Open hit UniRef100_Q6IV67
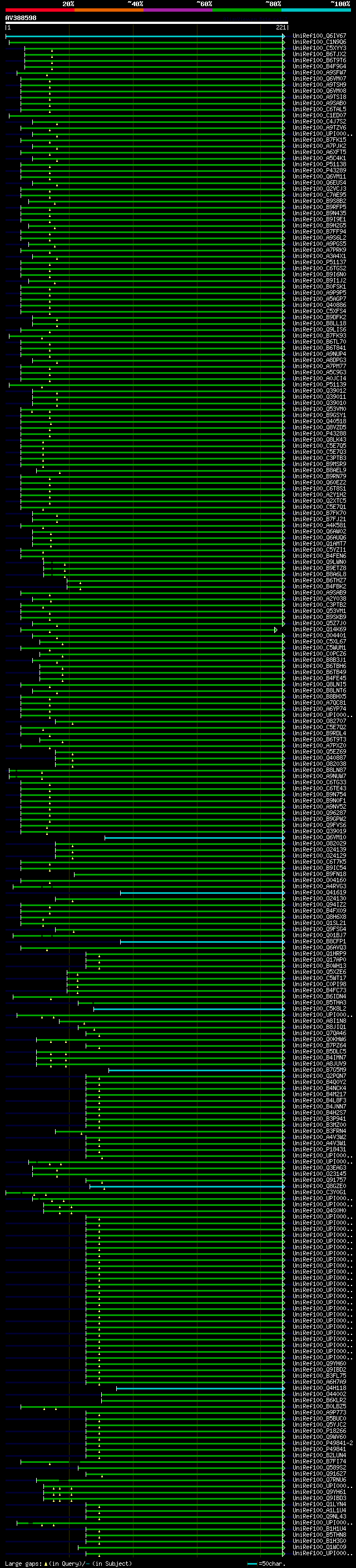The height and width of the screenshot is (1568, 356). tap(319, 36)
